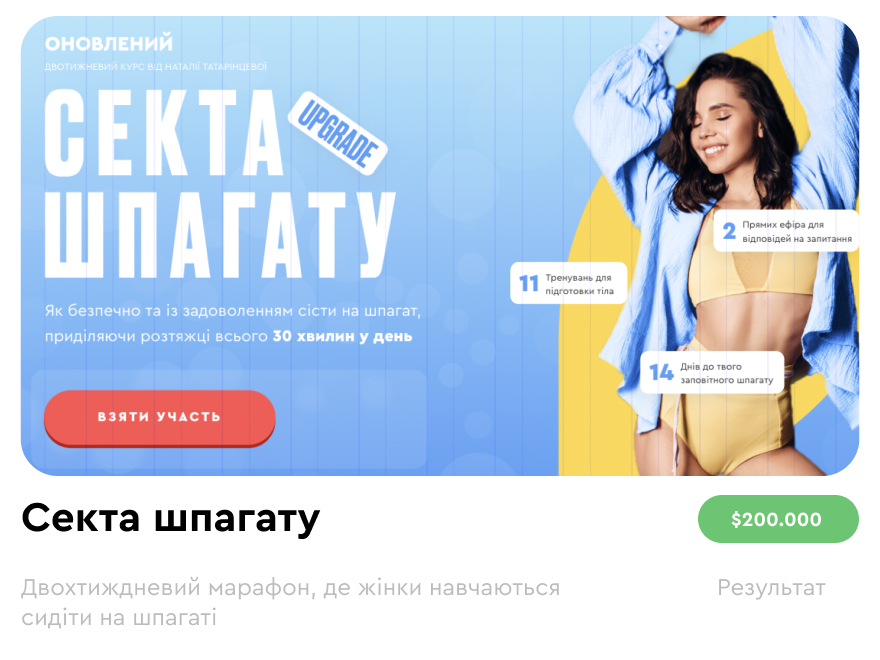
Task: Click the Двотижневий курс subtitle text
Action: tap(155, 67)
